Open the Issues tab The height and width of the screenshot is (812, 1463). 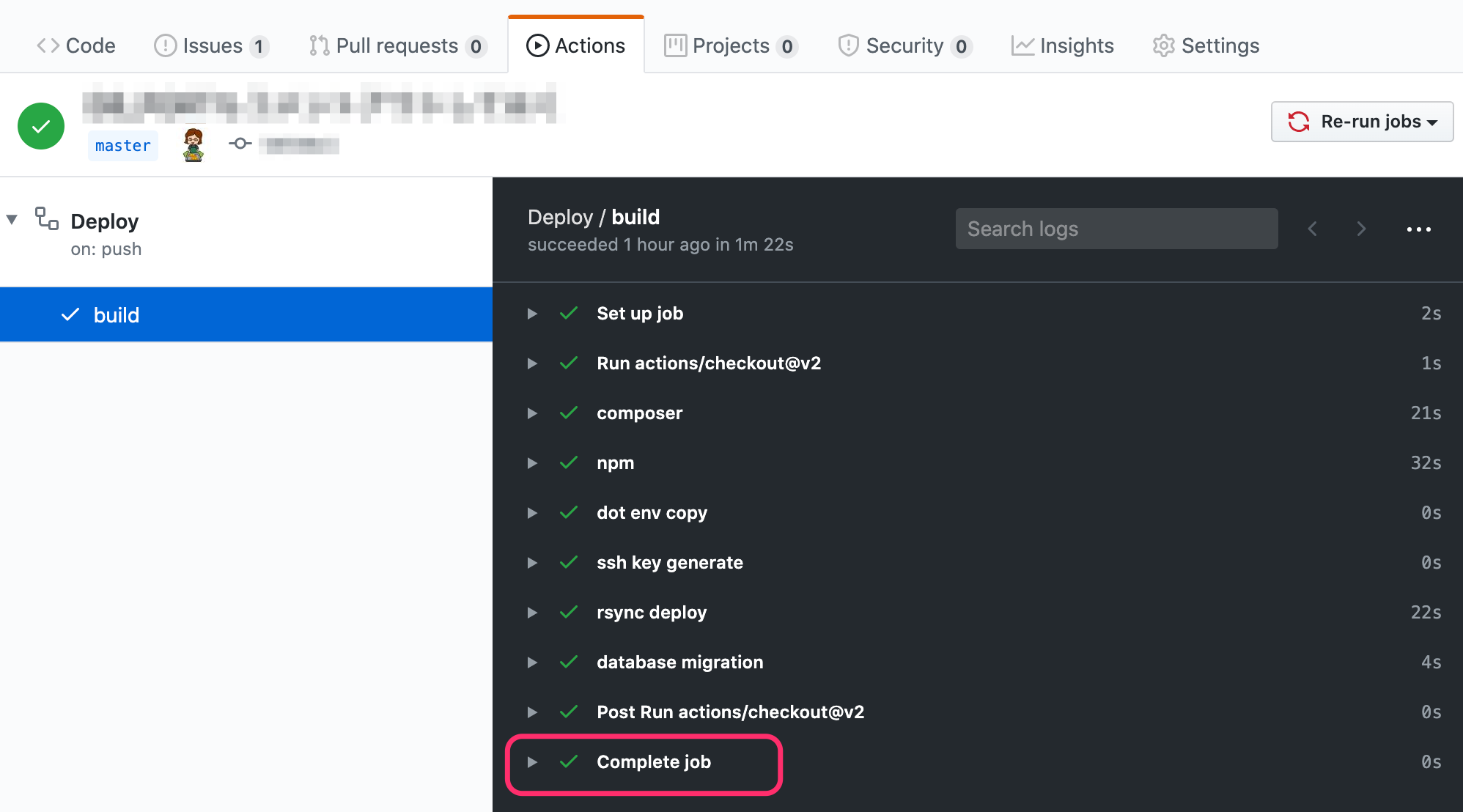pos(211,45)
